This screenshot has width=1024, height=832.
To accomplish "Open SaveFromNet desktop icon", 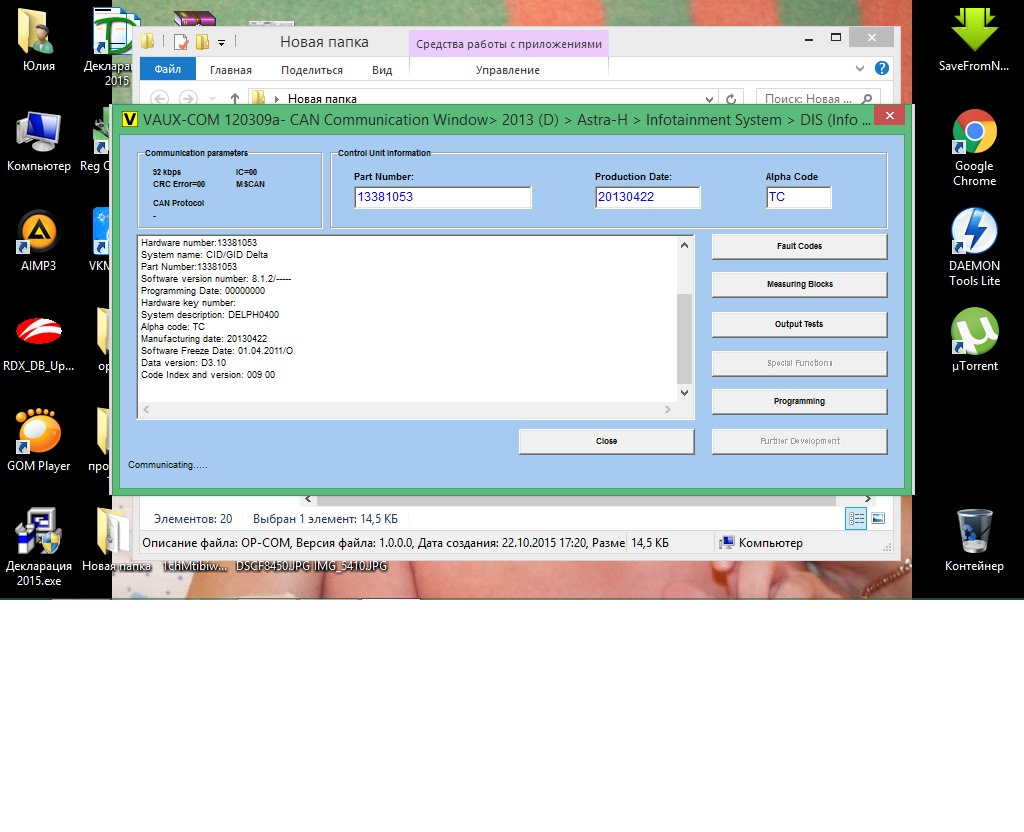I will pos(974,39).
